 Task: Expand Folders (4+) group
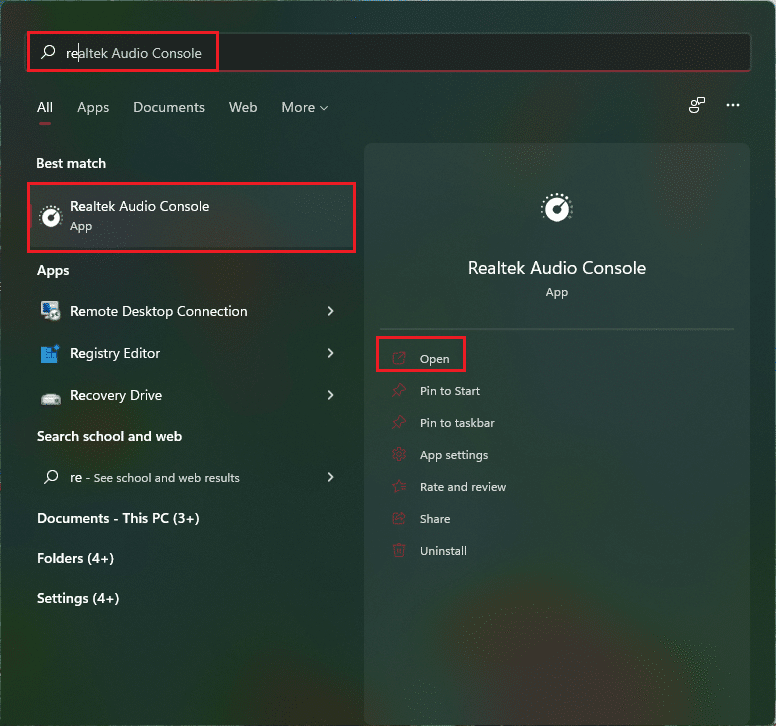point(75,558)
